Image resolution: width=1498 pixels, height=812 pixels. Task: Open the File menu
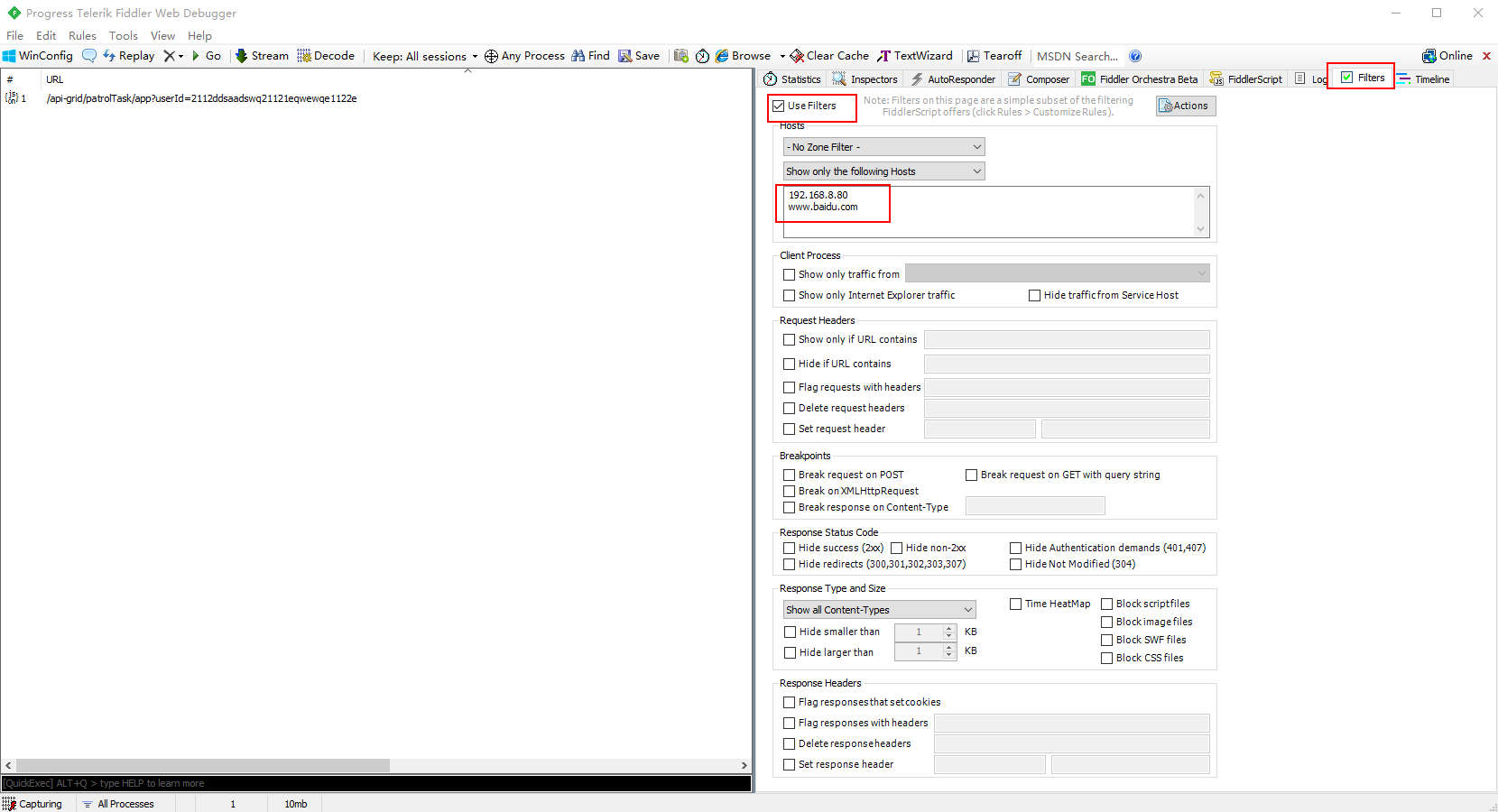15,35
